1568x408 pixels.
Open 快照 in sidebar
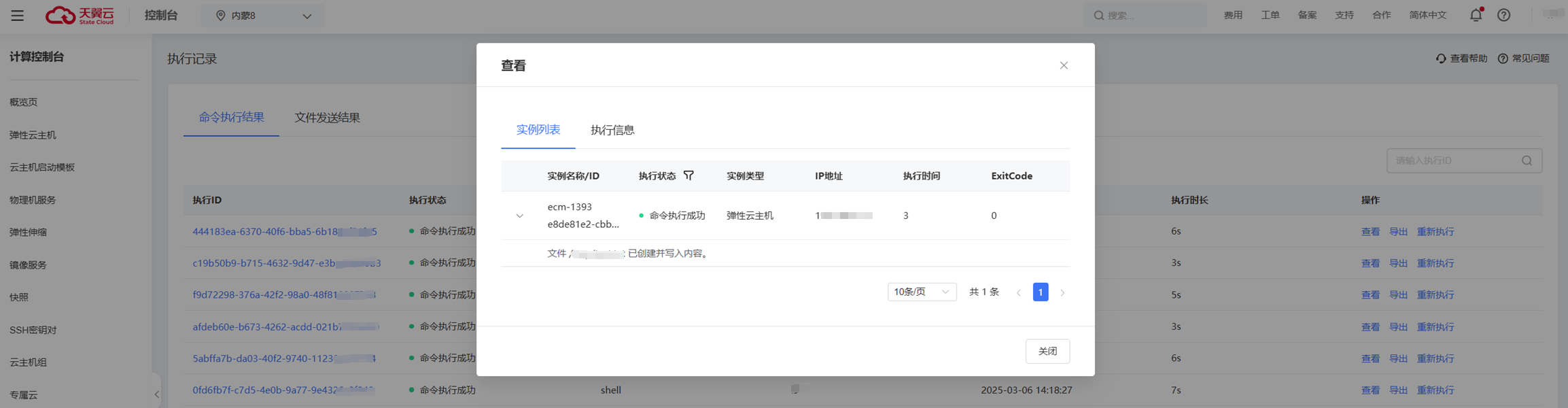pos(19,297)
